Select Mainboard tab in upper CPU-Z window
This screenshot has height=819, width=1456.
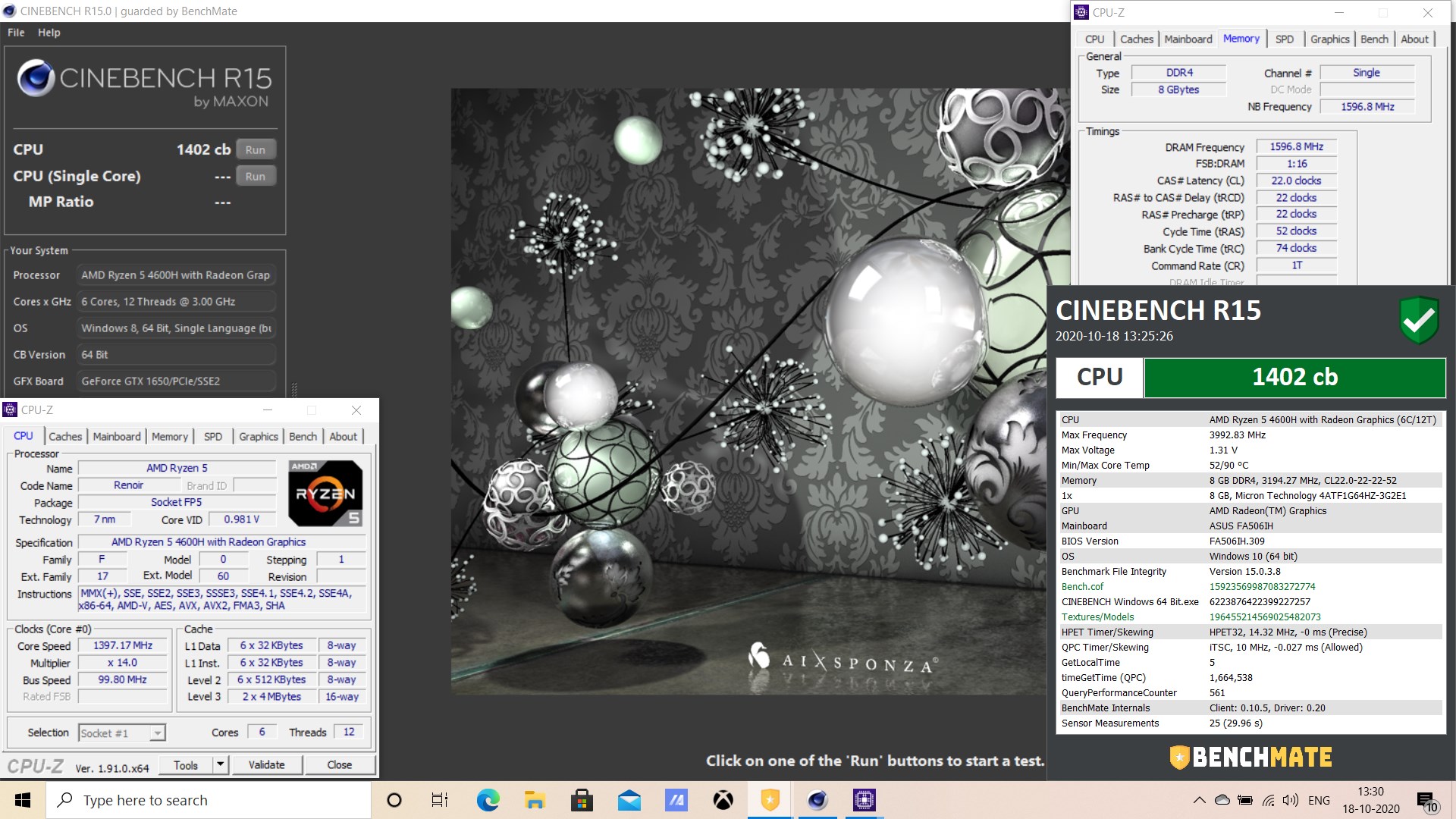(1188, 39)
